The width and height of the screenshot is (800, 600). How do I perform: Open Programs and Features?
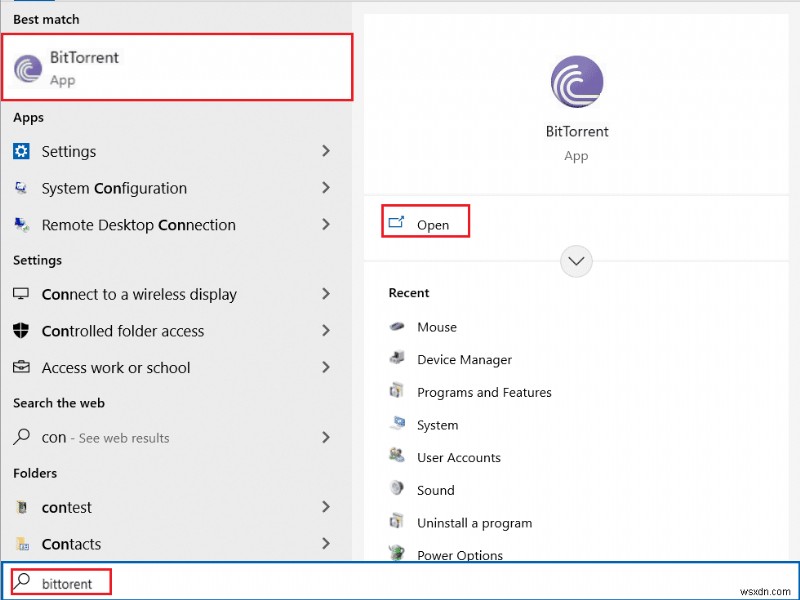pyautogui.click(x=484, y=392)
